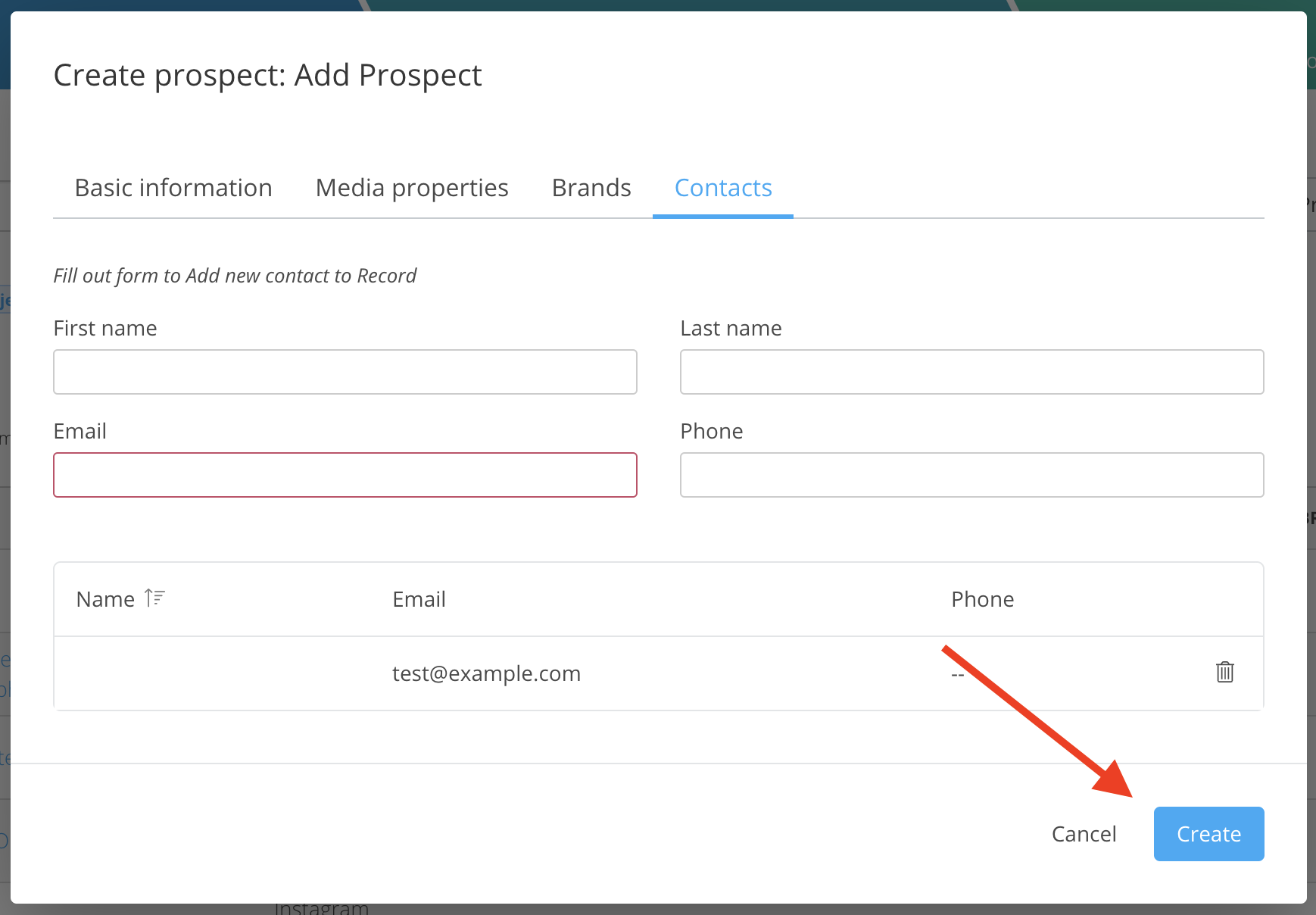Cancel the Add Prospect dialog

click(x=1084, y=834)
